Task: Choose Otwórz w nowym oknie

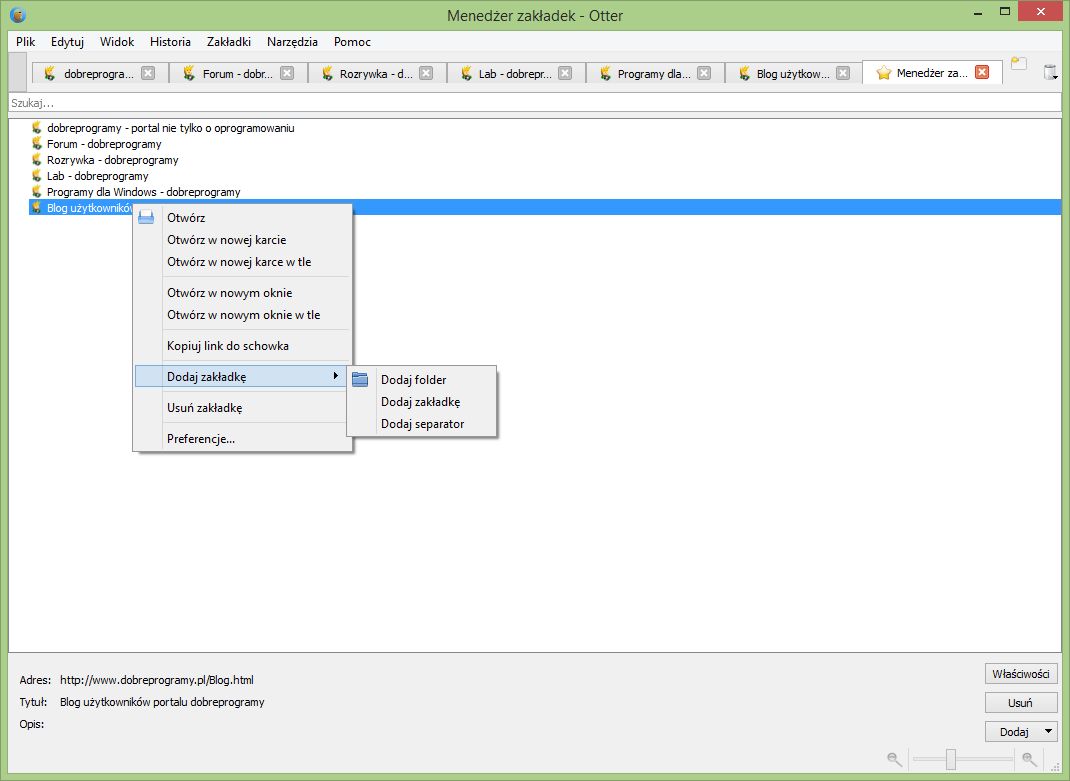Action: click(x=243, y=293)
